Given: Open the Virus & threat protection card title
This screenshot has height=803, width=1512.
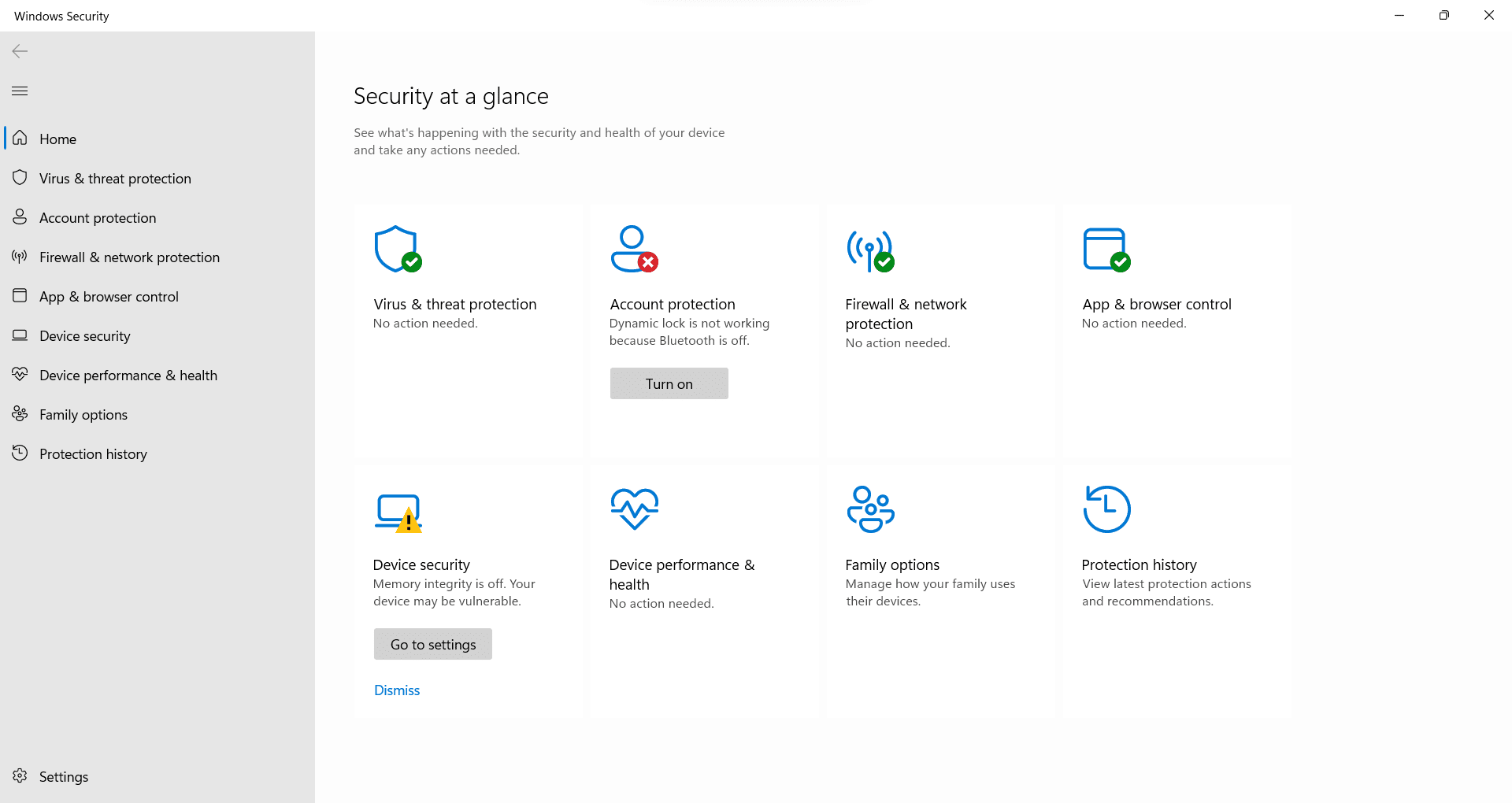Looking at the screenshot, I should click(454, 304).
